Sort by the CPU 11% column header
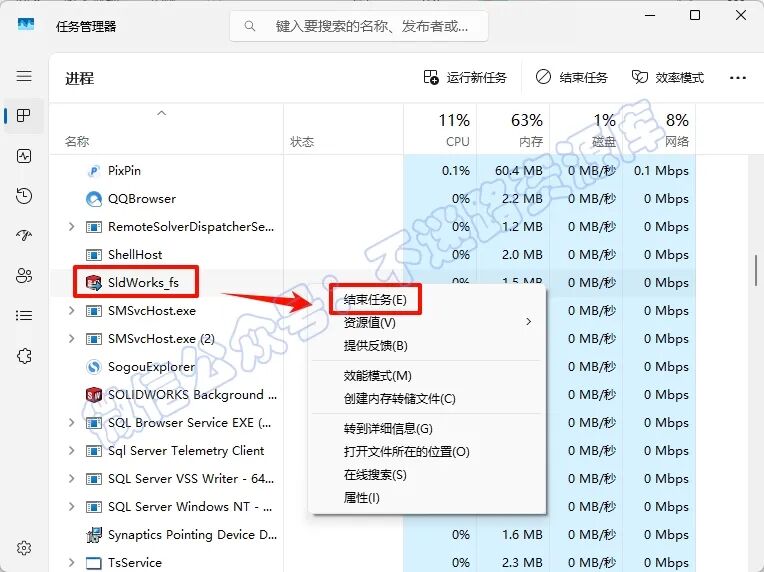764x572 pixels. (x=440, y=130)
